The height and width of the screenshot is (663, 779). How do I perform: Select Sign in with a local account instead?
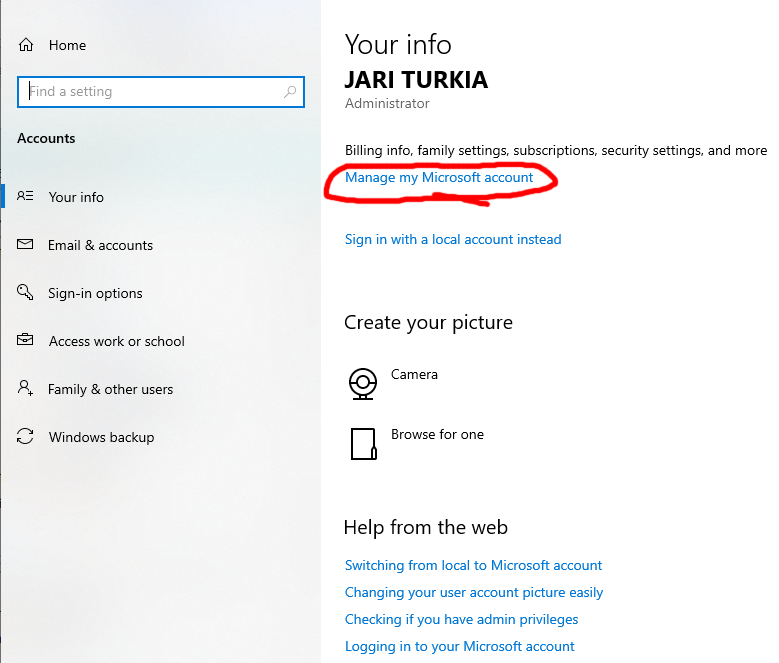point(453,239)
